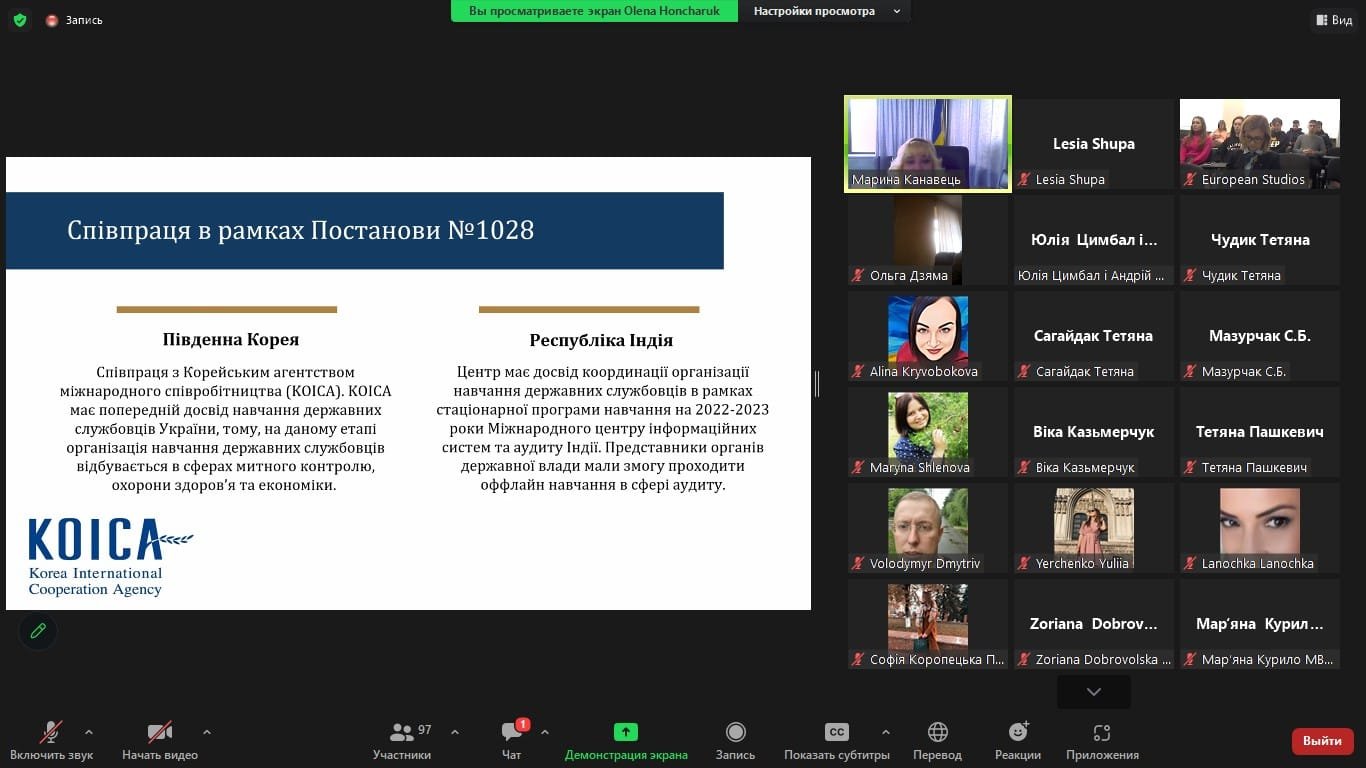Open the Вид view layout menu
The image size is (1366, 768).
(1334, 20)
